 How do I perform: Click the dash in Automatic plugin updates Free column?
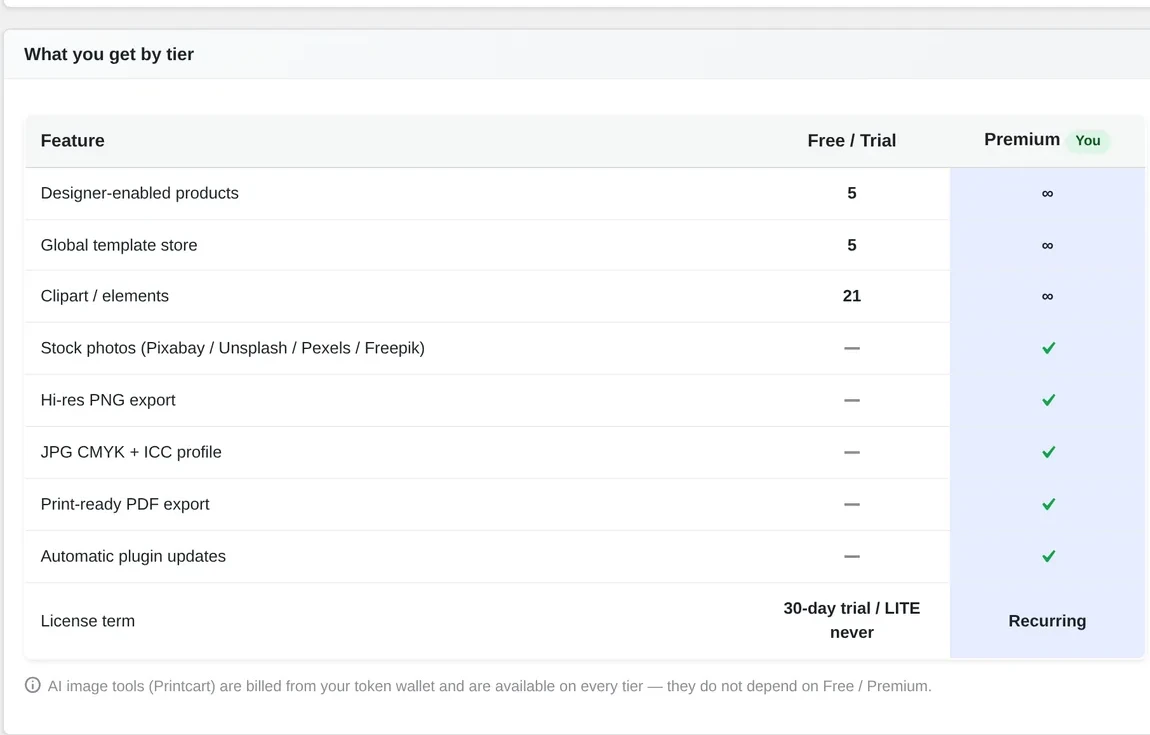click(x=851, y=557)
